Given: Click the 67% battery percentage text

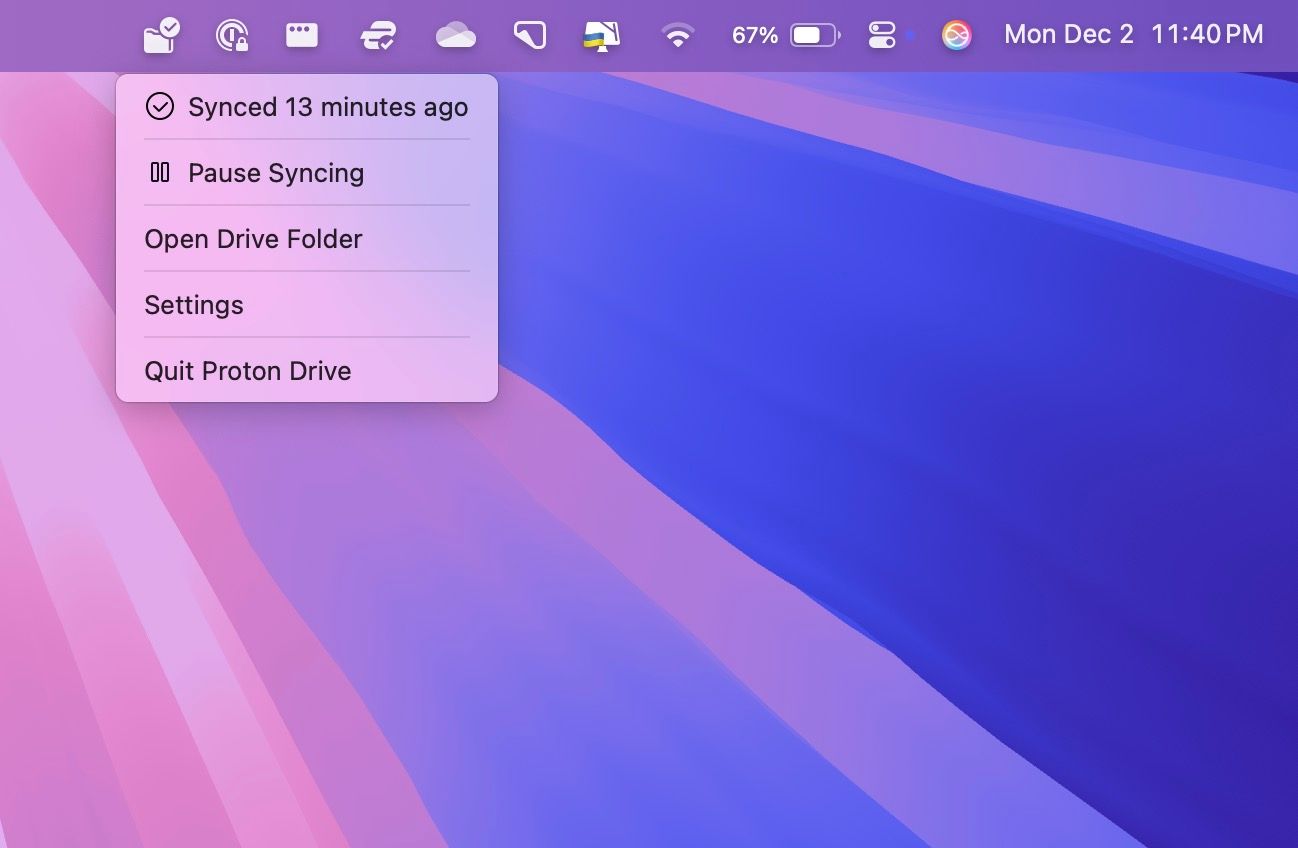Looking at the screenshot, I should coord(754,36).
